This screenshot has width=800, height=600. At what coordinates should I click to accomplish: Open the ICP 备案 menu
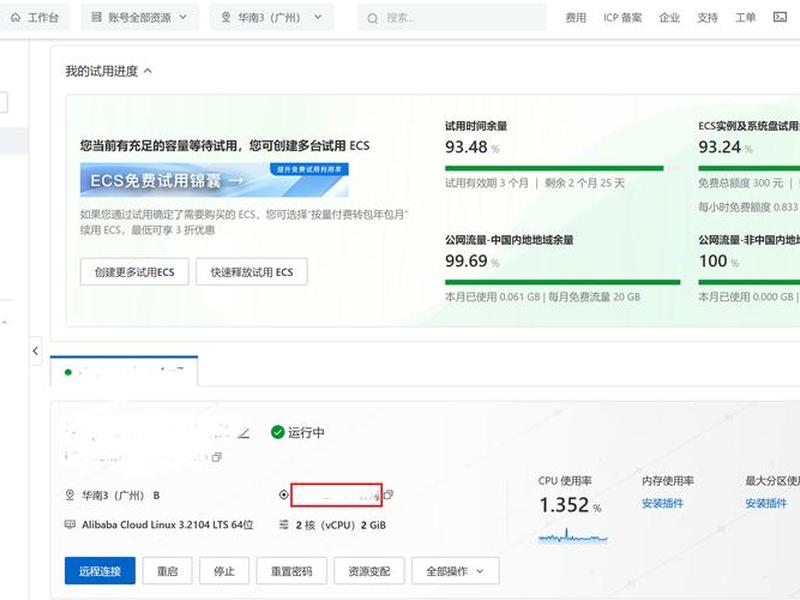click(x=622, y=18)
